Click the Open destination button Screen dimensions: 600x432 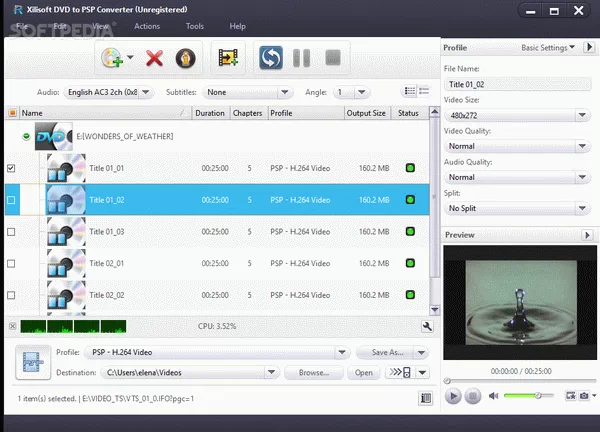(x=364, y=373)
